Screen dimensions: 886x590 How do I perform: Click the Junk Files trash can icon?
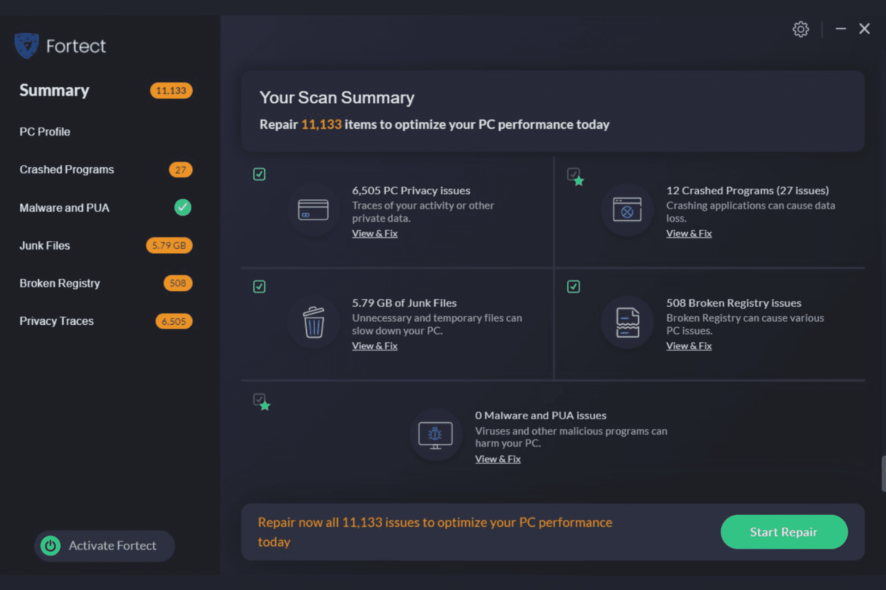[x=314, y=322]
